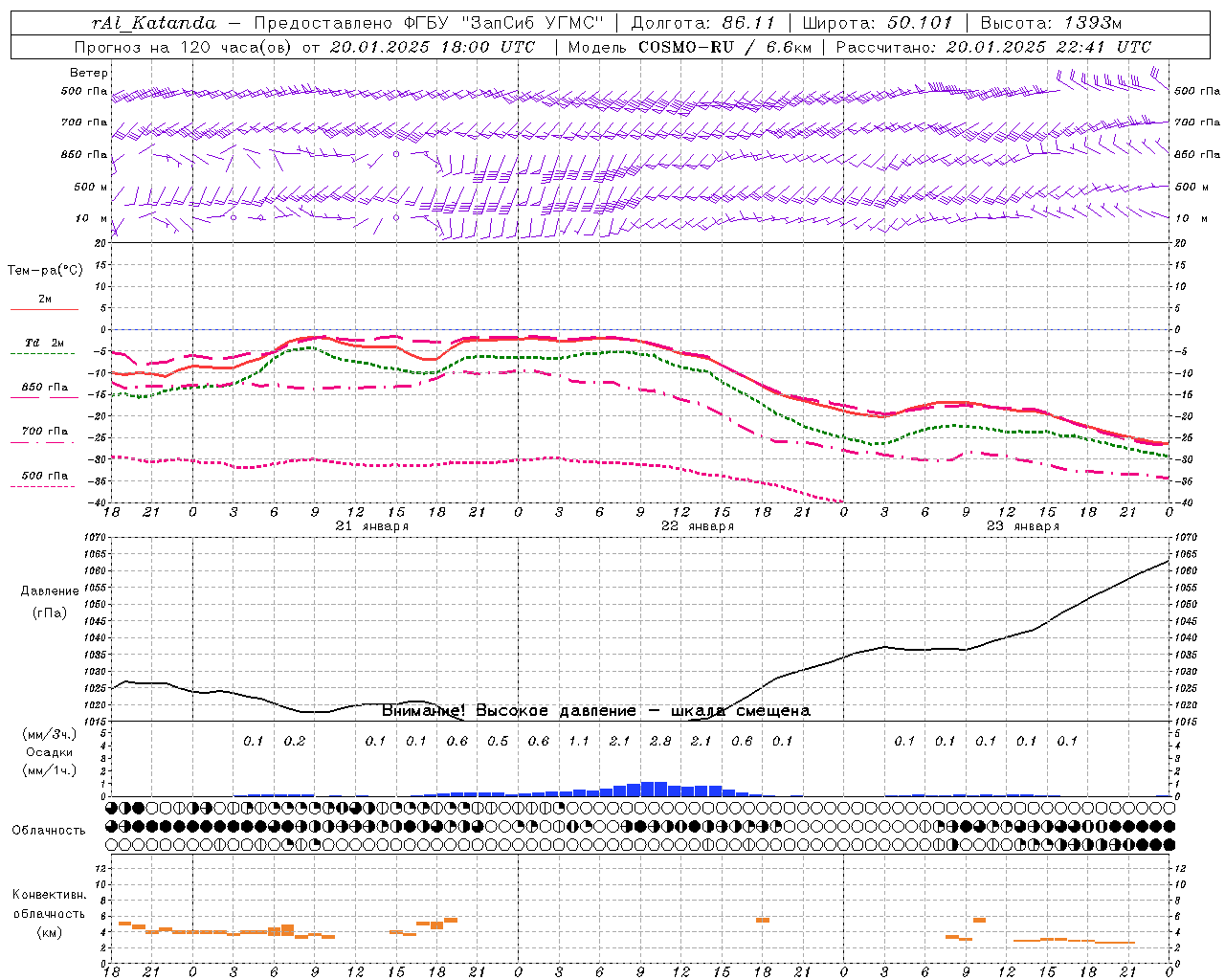The width and height of the screenshot is (1225, 980).
Task: Select the Высота: 1393м value
Action: 1051,23
